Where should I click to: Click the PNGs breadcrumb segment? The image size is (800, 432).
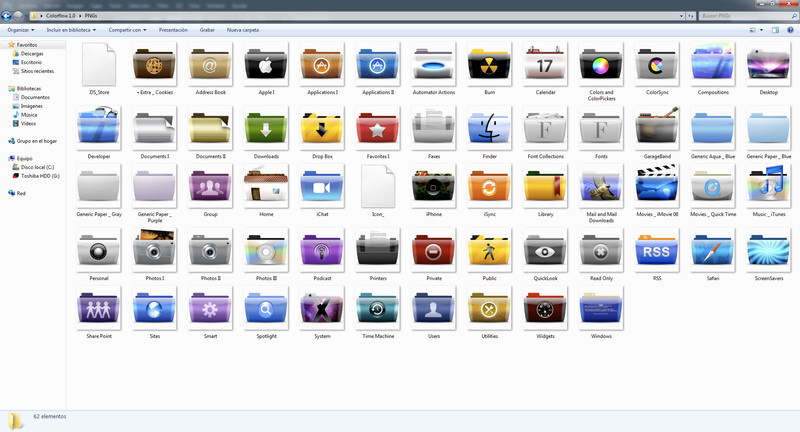click(x=91, y=16)
